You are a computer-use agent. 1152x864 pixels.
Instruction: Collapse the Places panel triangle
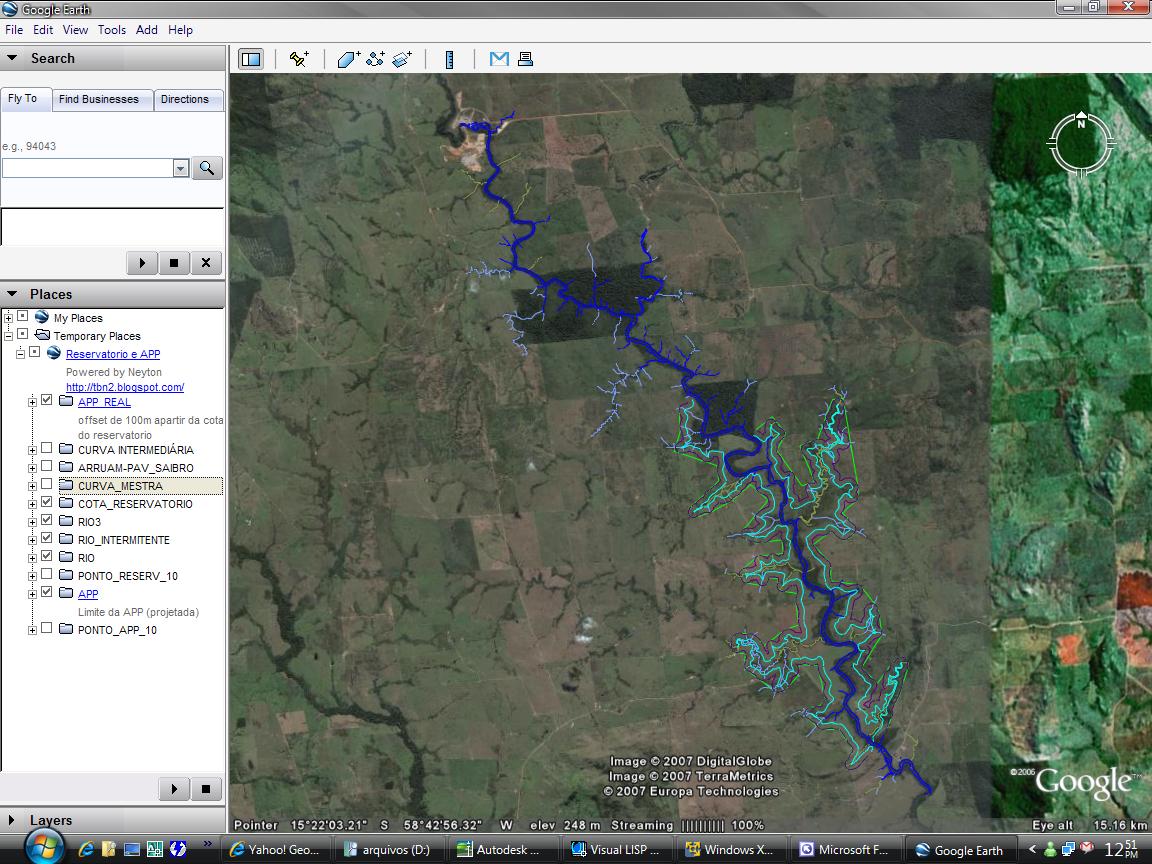point(12,294)
